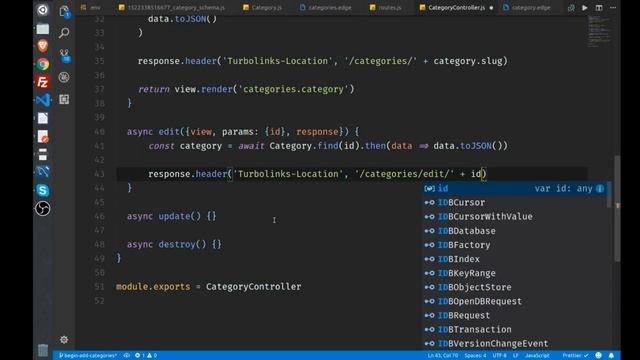The height and width of the screenshot is (360, 640).
Task: Choose IDBRequest from suggestions
Action: 514,316
